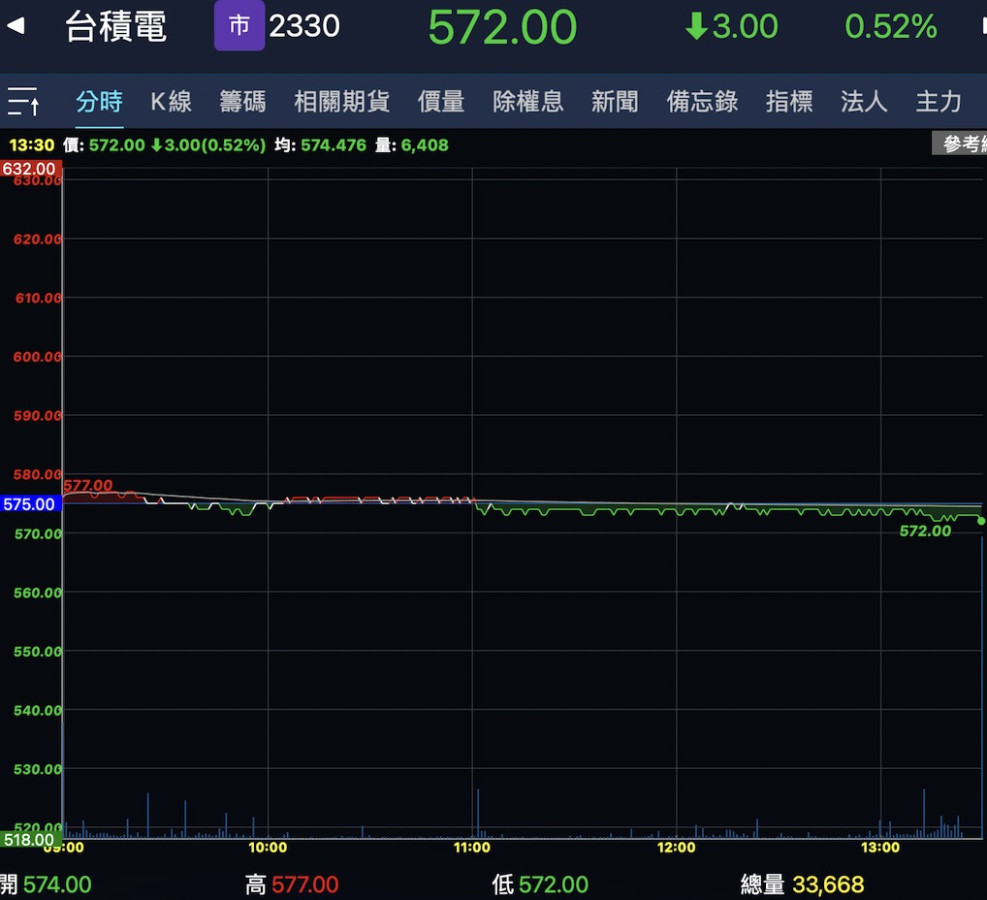Click the high price 577.00 in the bottom row
This screenshot has height=900, width=987.
[x=305, y=885]
